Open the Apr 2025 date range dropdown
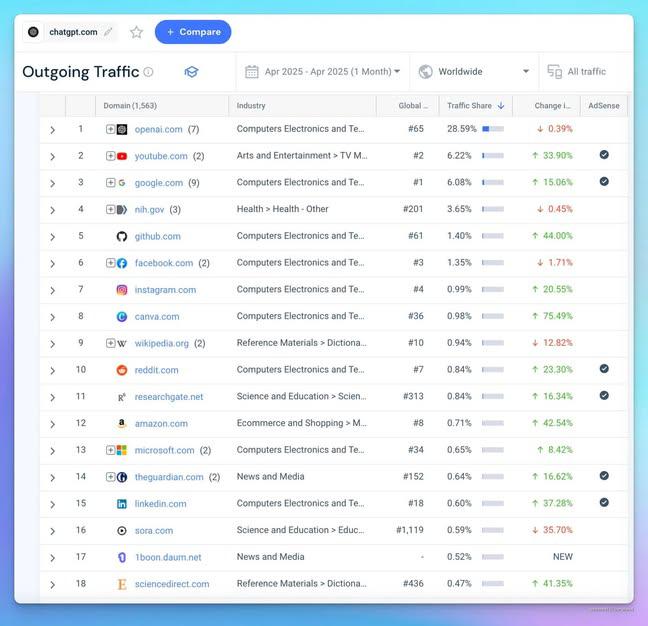648x626 pixels. [x=332, y=72]
